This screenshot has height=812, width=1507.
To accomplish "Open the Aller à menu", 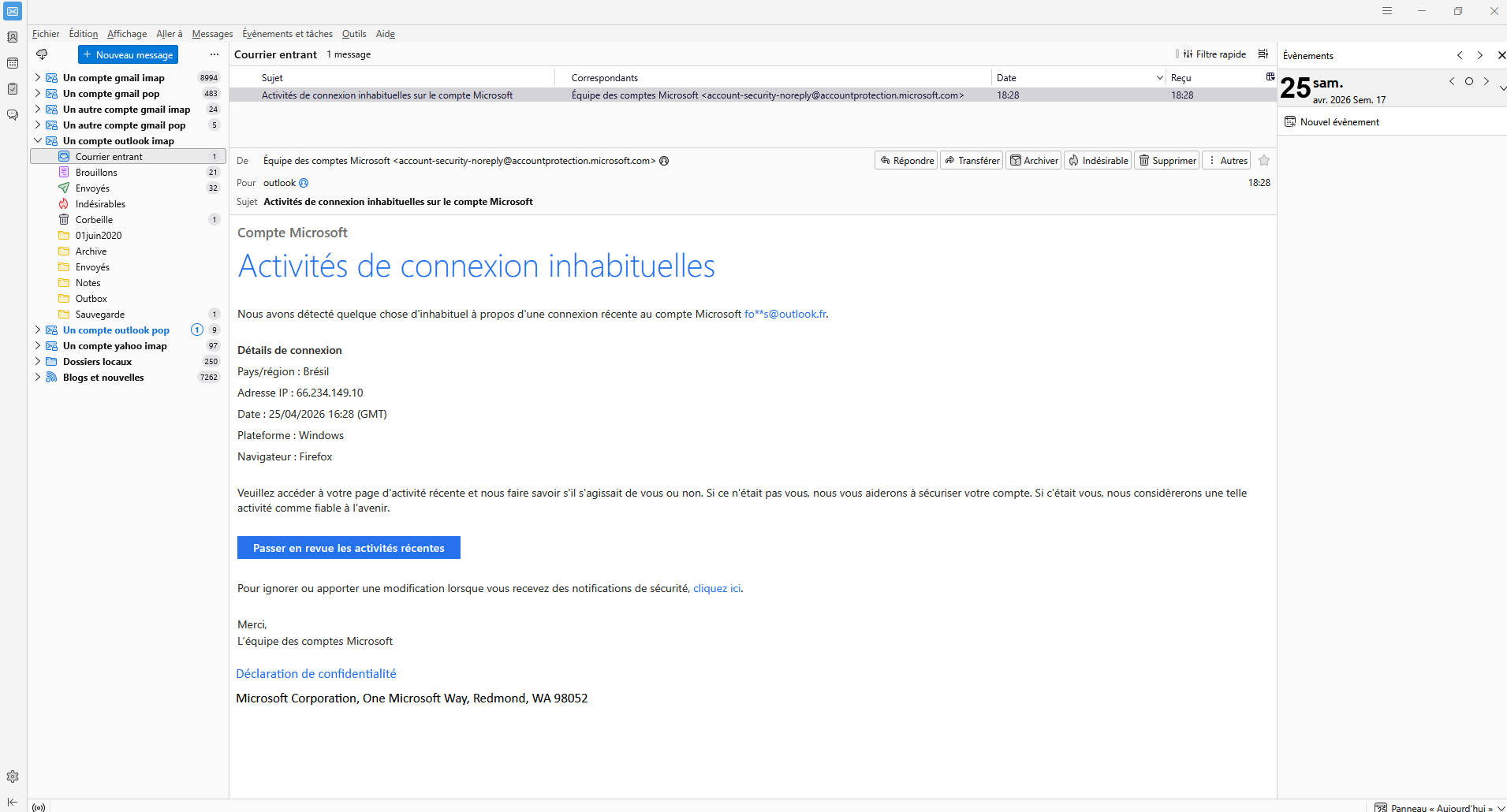I will click(x=170, y=34).
